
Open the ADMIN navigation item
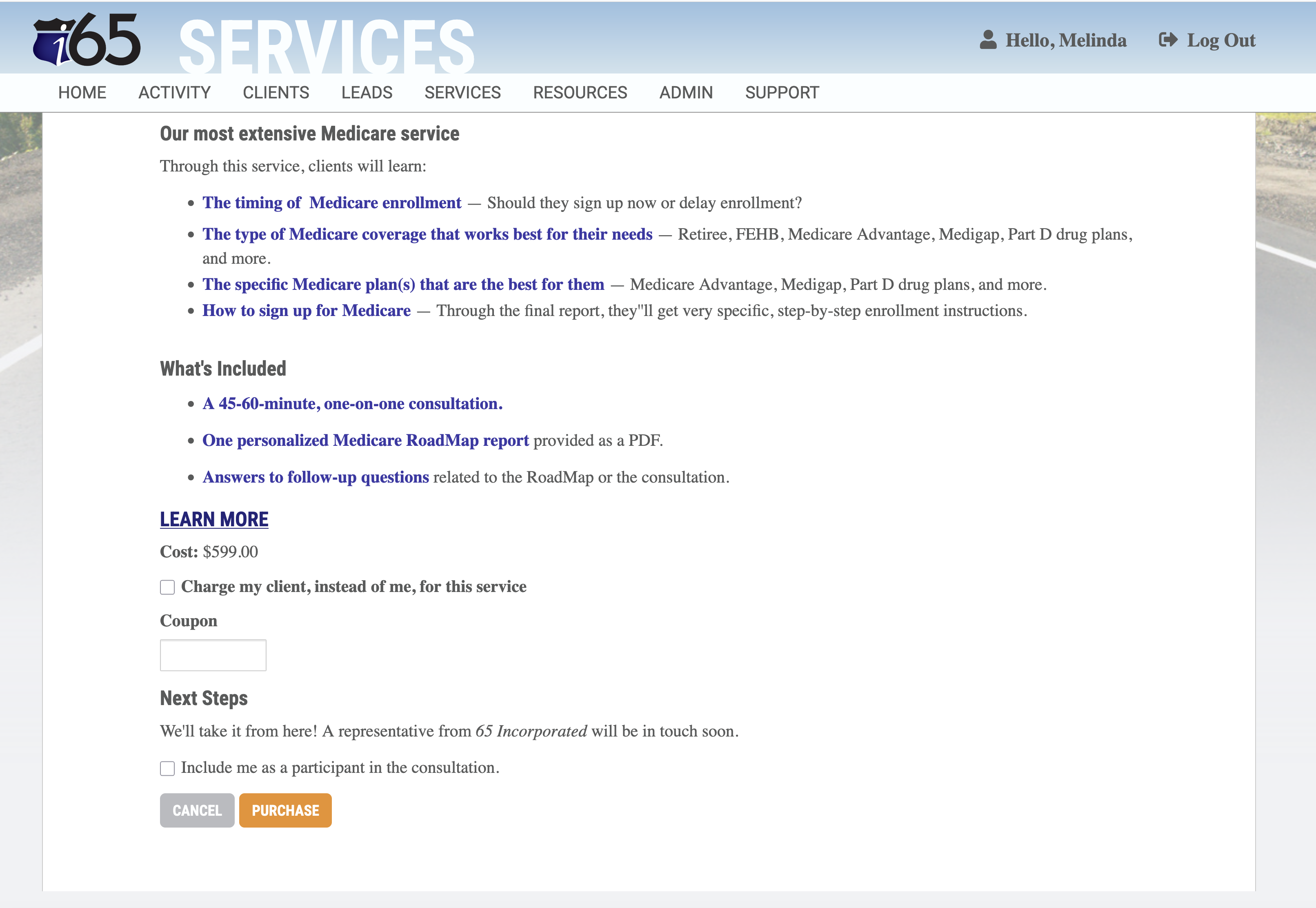pyautogui.click(x=686, y=92)
